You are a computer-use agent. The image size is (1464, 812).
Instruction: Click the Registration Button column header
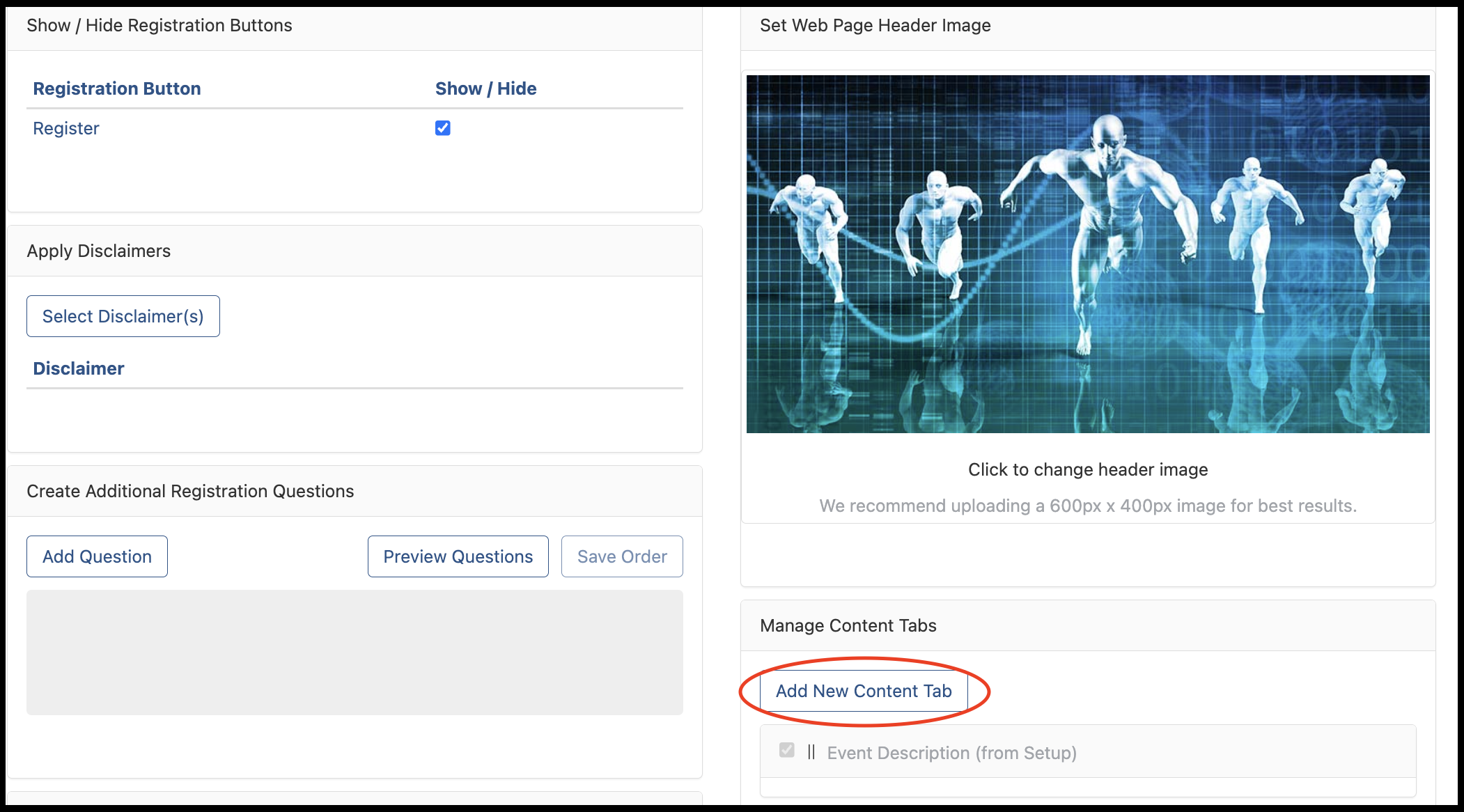click(117, 88)
